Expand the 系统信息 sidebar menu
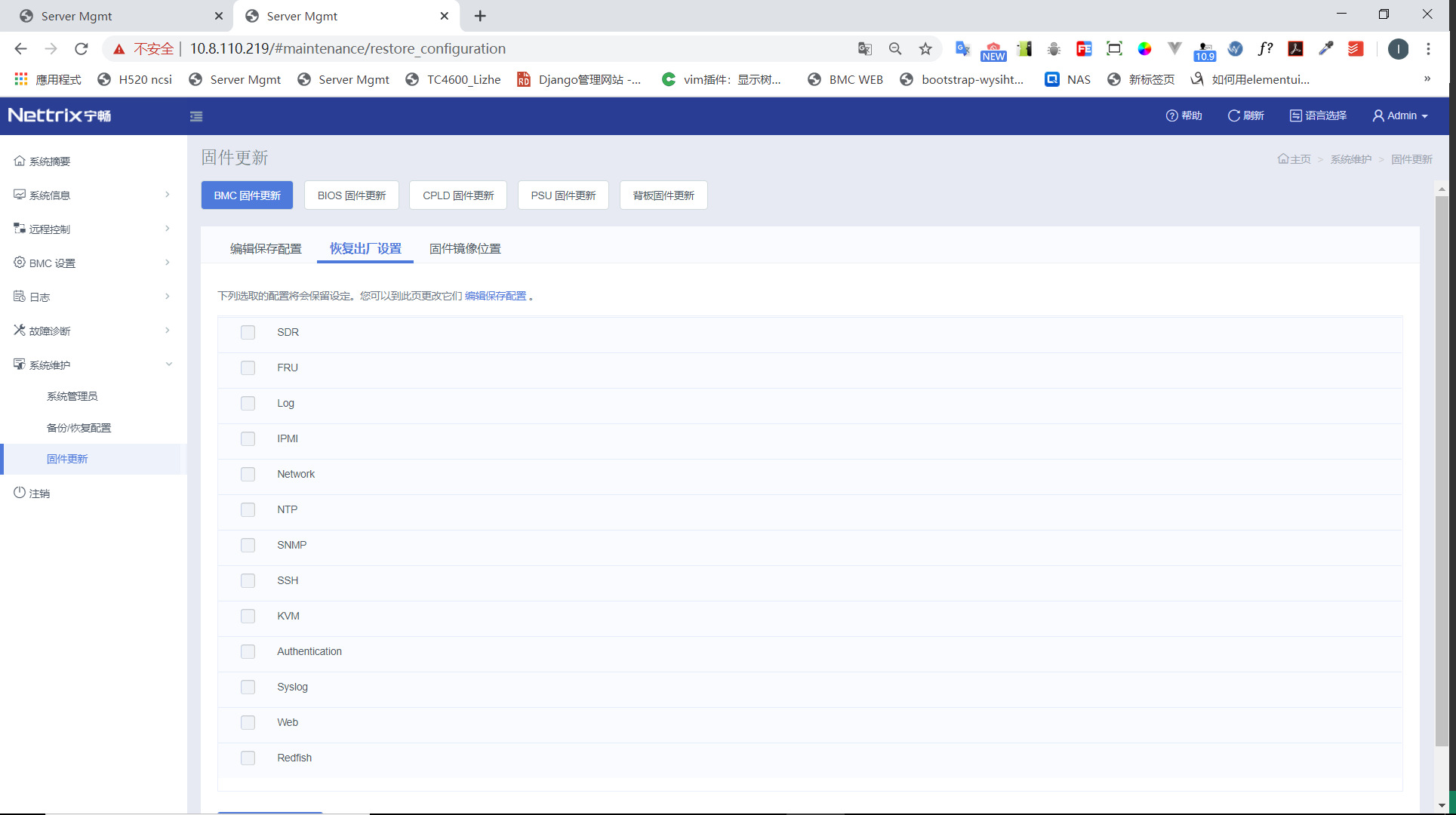Image resolution: width=1456 pixels, height=815 pixels. point(94,195)
